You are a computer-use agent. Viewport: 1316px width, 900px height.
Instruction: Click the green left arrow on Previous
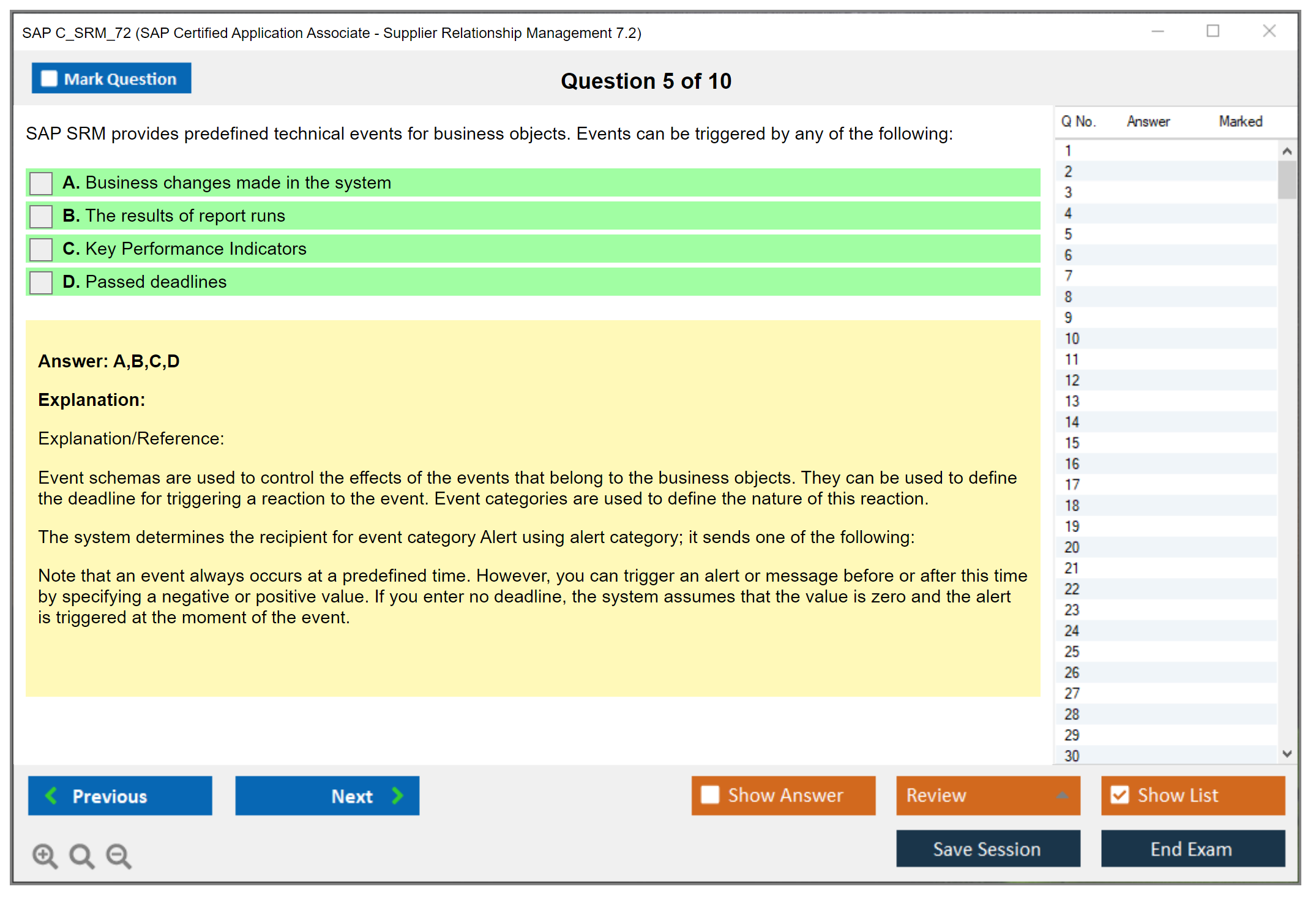tap(51, 795)
